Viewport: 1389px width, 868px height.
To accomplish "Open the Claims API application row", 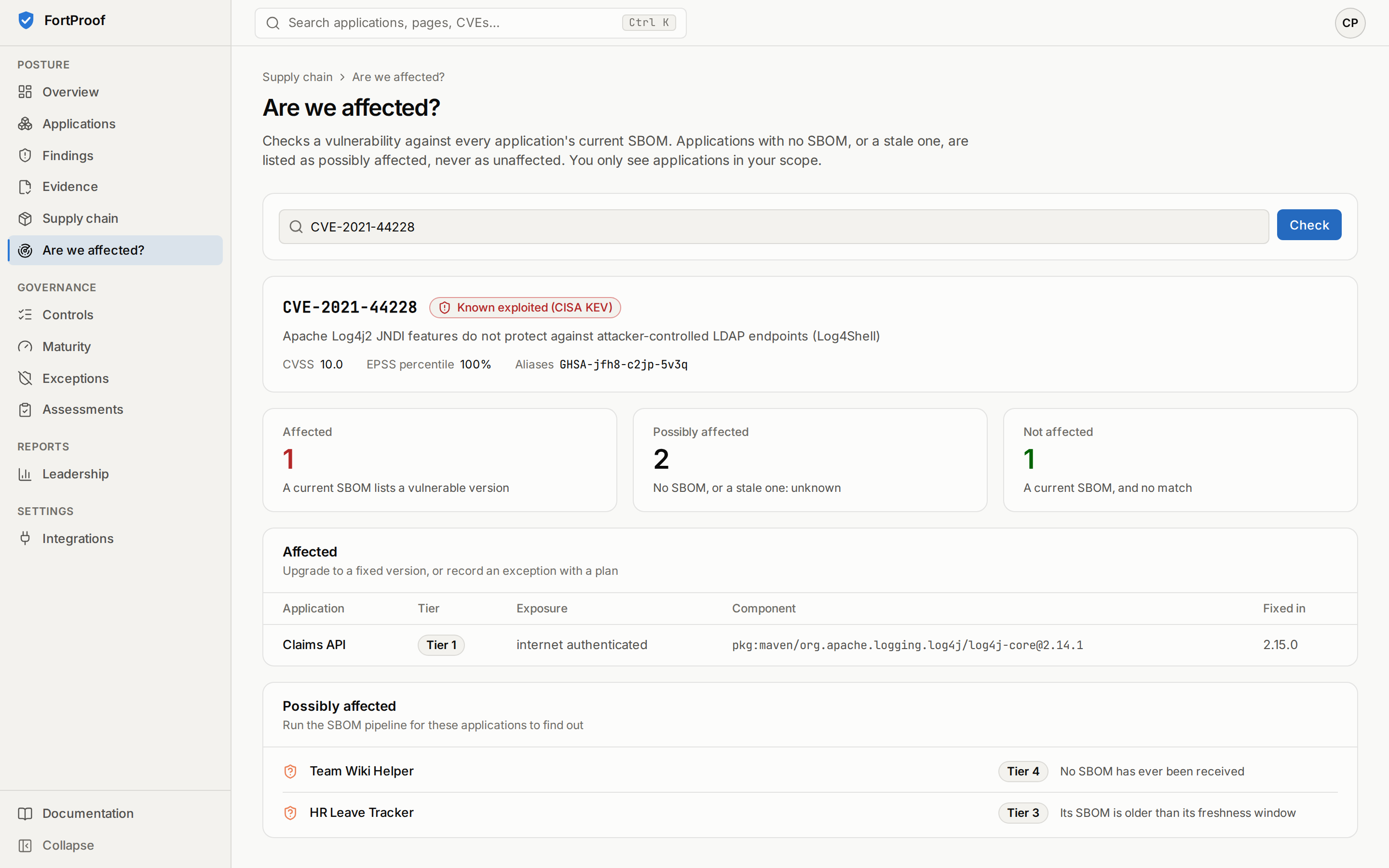I will click(x=810, y=645).
